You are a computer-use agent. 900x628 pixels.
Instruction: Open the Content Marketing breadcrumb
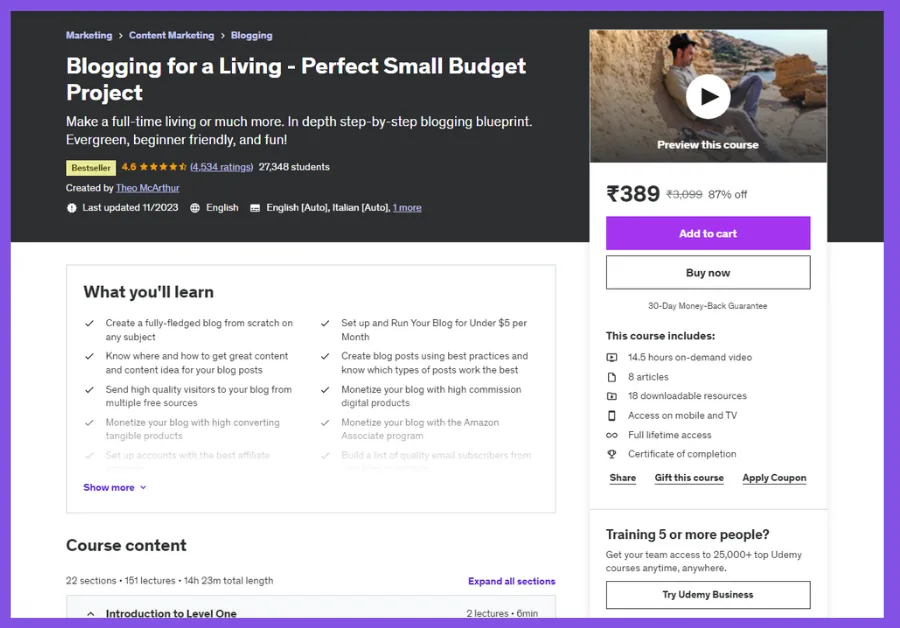tap(171, 35)
